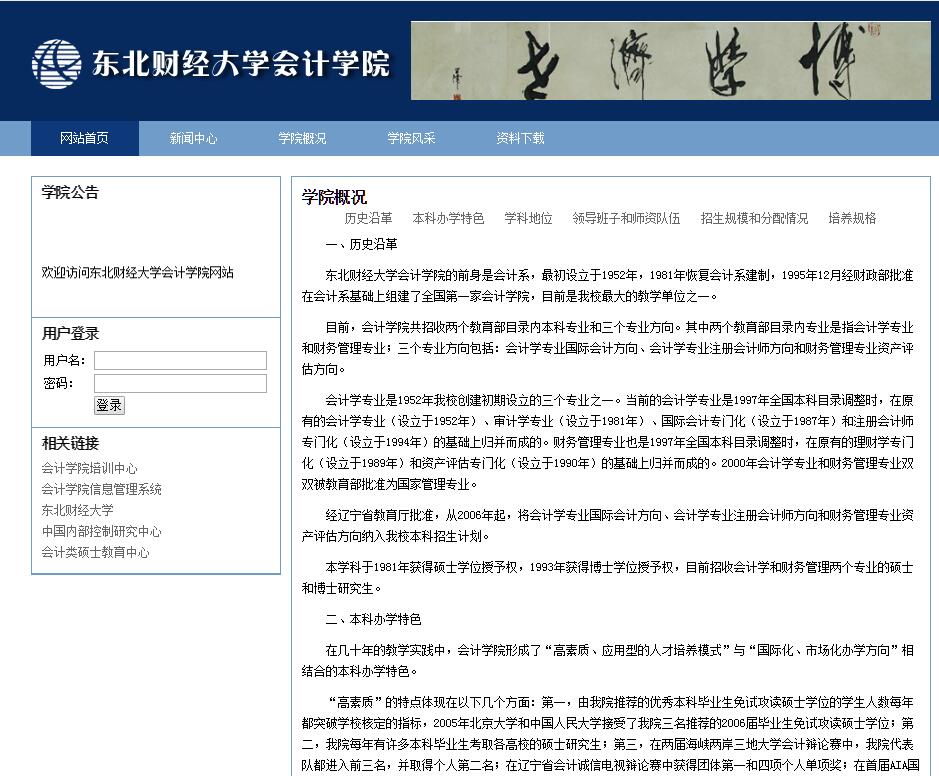Follow the 东北财经大学 related link

(77, 510)
